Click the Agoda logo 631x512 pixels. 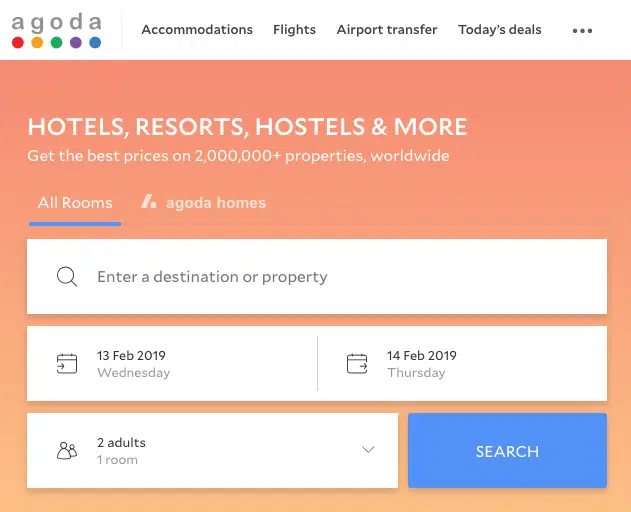(x=56, y=30)
